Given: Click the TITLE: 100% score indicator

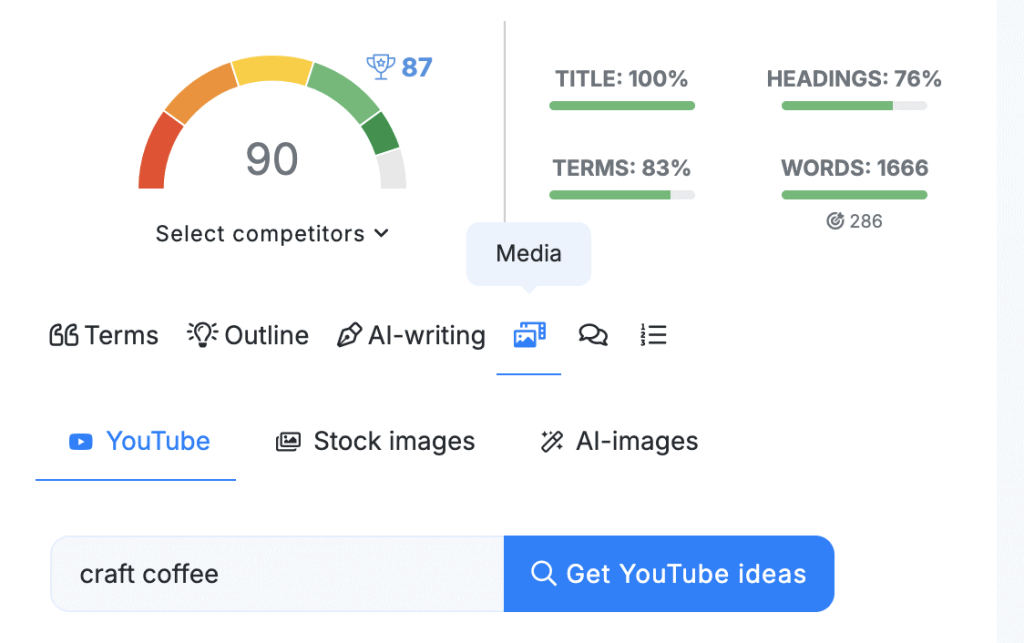Looking at the screenshot, I should pyautogui.click(x=621, y=79).
